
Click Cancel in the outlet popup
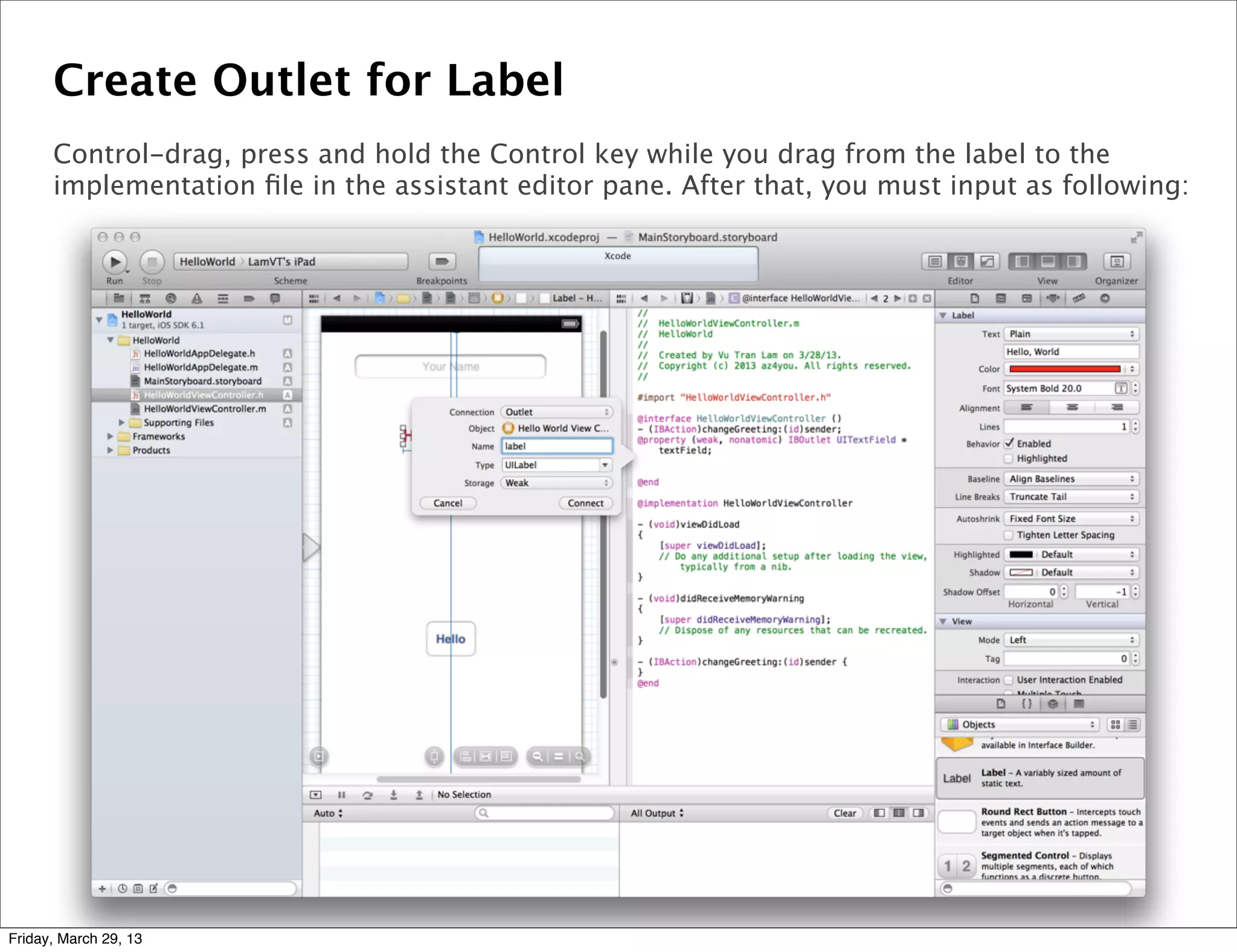click(x=448, y=503)
